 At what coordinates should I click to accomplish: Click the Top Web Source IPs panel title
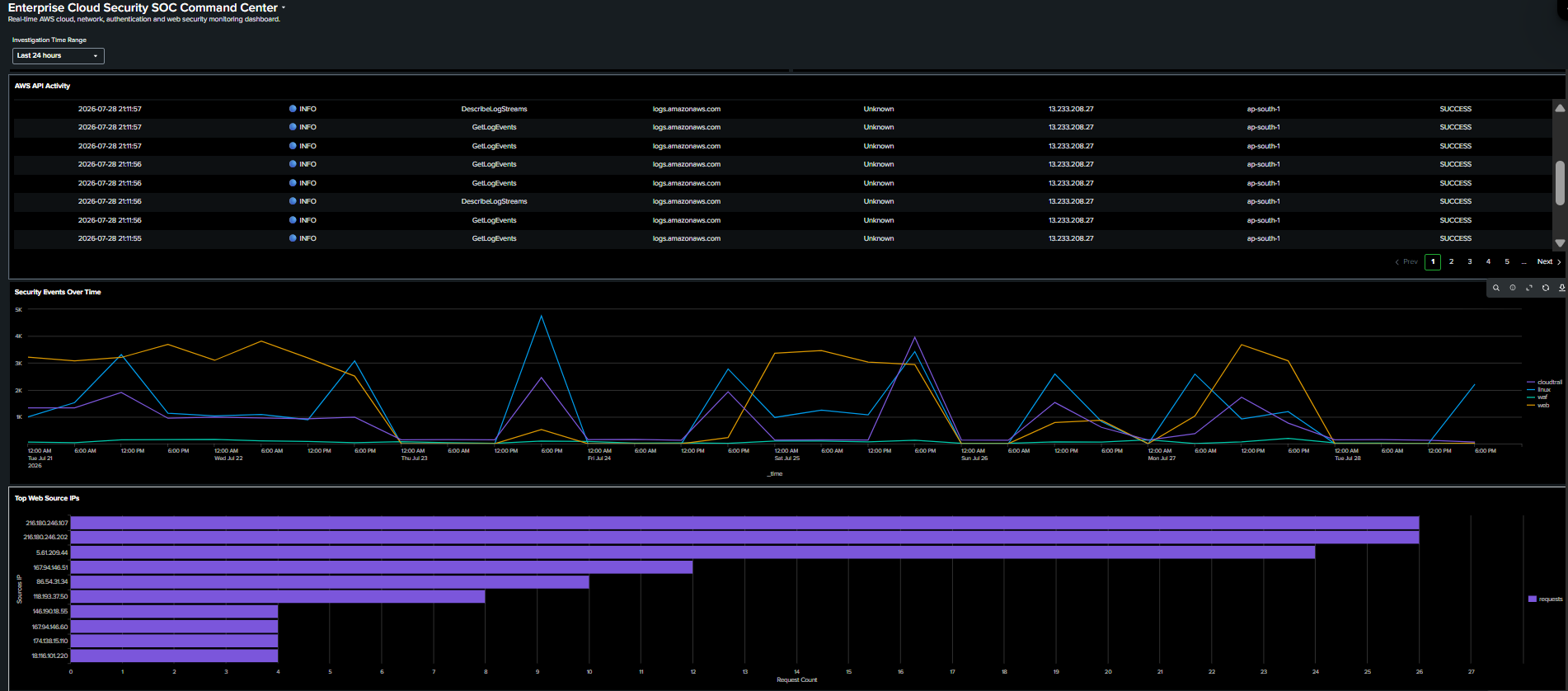coord(47,498)
